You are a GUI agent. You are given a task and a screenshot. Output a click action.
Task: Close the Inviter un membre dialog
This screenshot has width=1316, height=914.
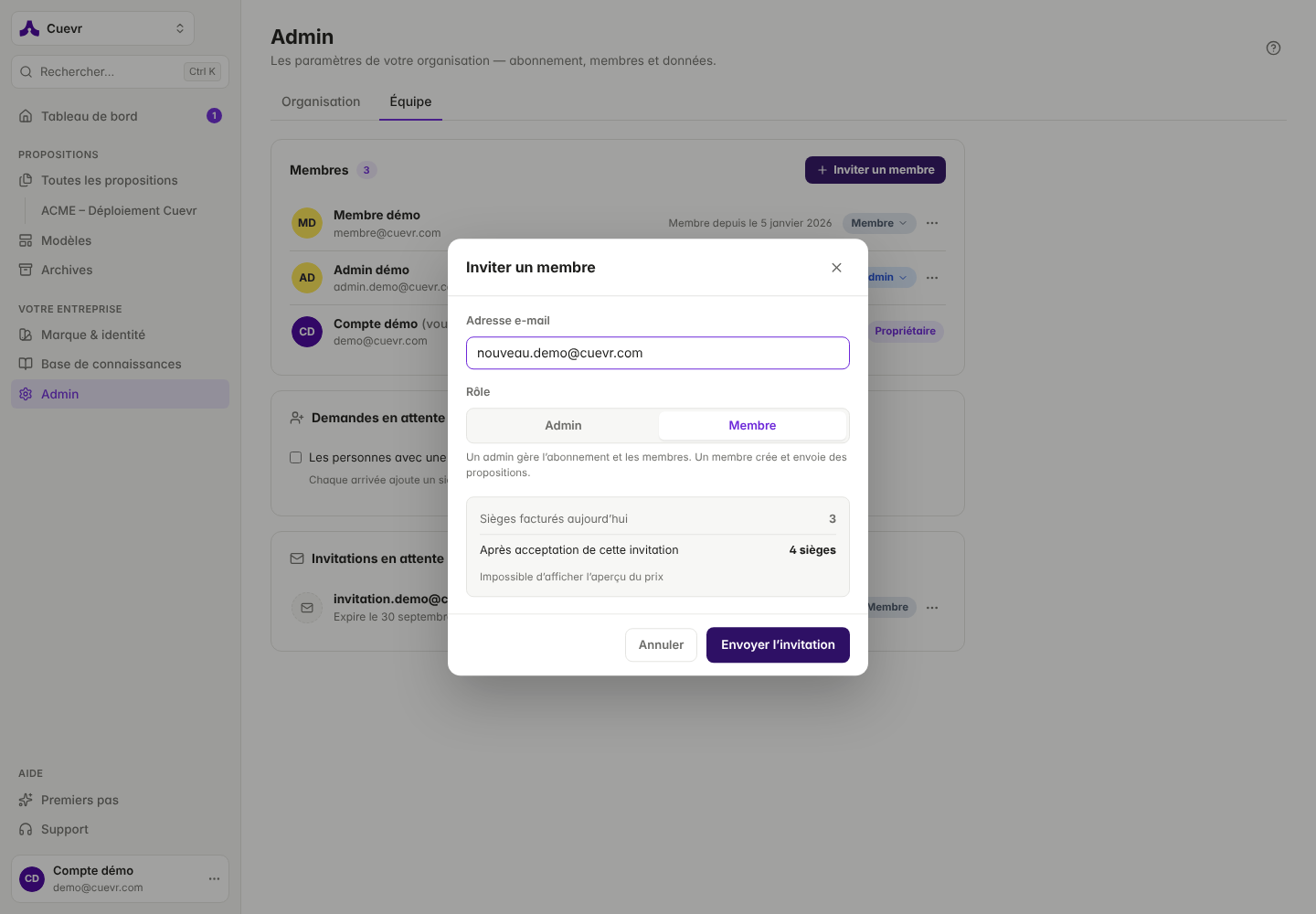pyautogui.click(x=836, y=268)
